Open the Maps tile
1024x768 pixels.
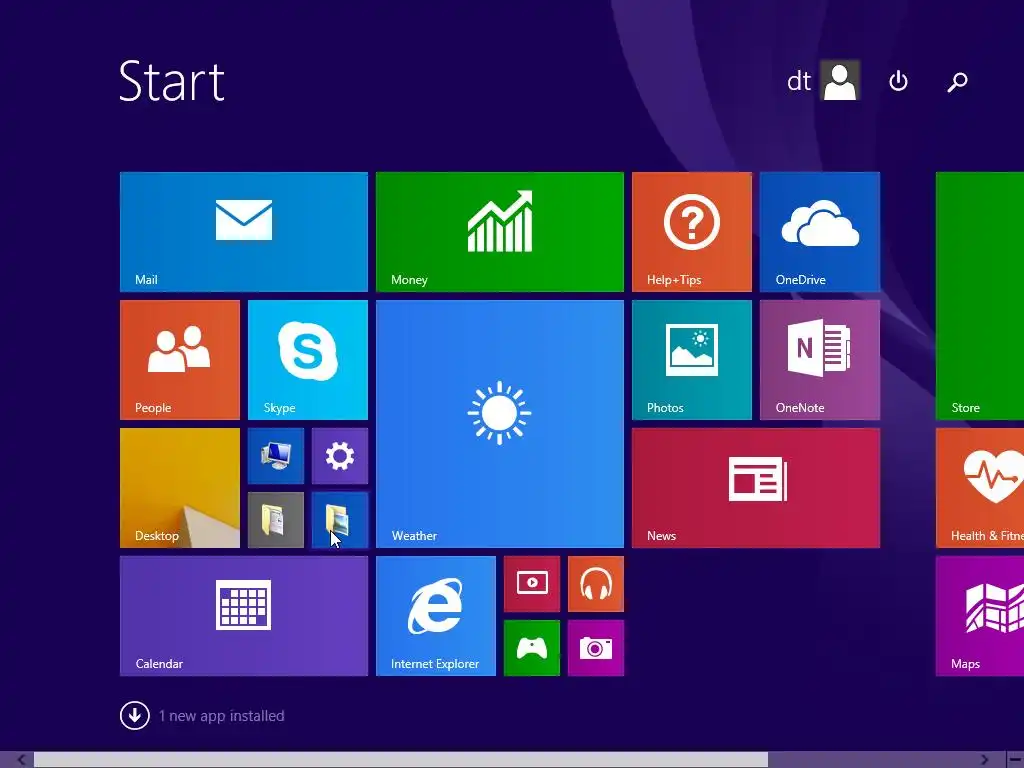tap(980, 616)
